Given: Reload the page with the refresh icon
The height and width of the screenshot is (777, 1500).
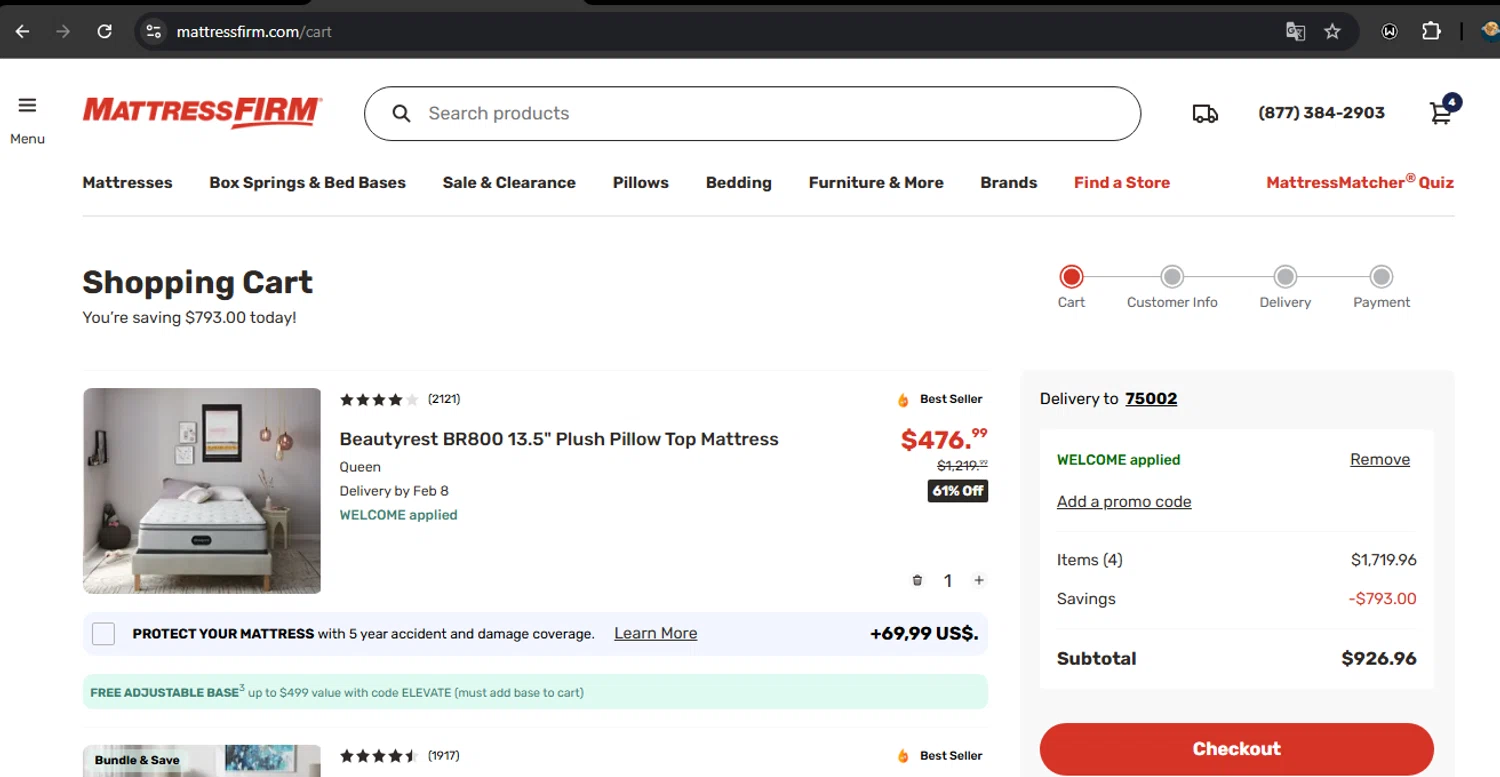Looking at the screenshot, I should [104, 31].
